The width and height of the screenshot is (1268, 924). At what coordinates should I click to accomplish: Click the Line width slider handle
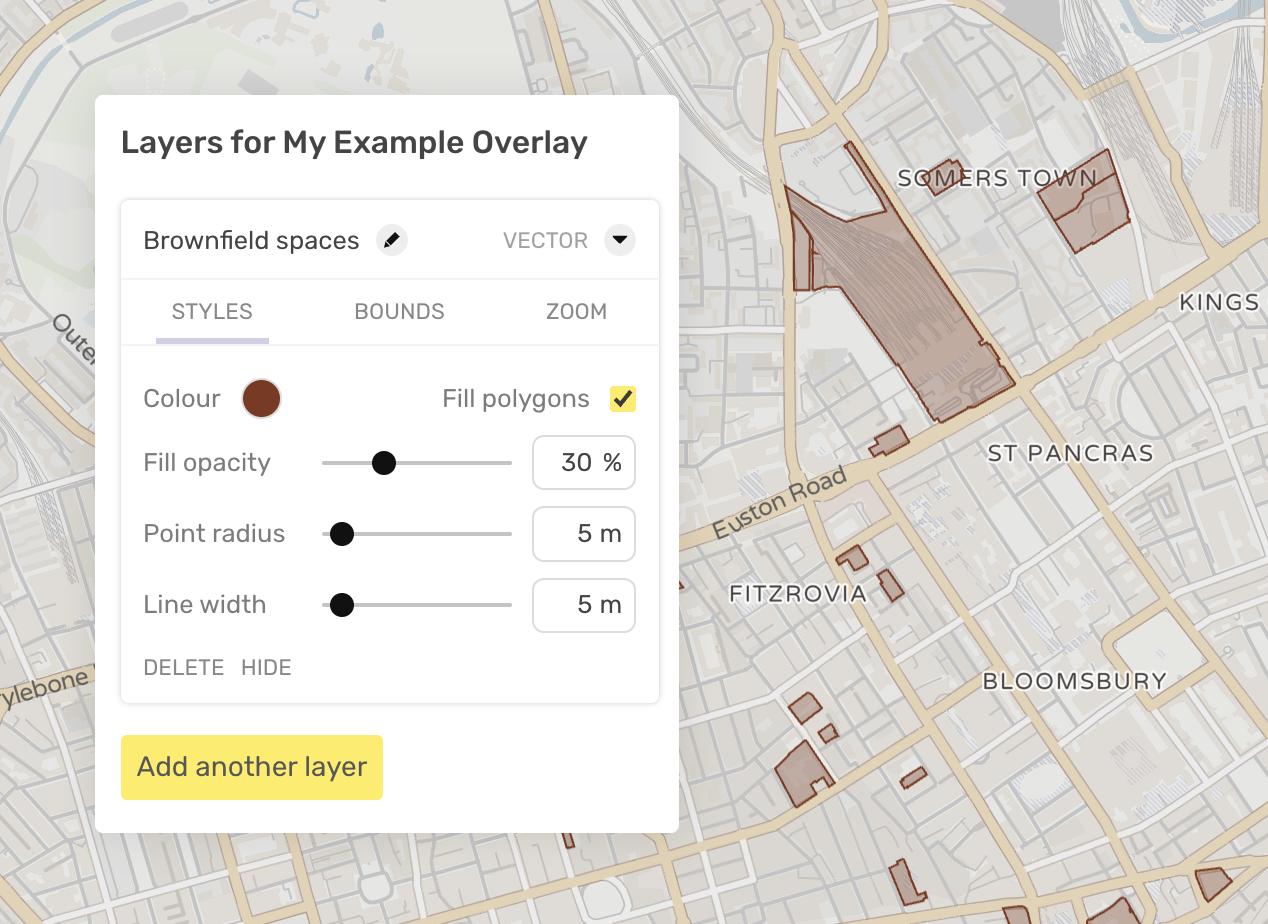pos(342,605)
